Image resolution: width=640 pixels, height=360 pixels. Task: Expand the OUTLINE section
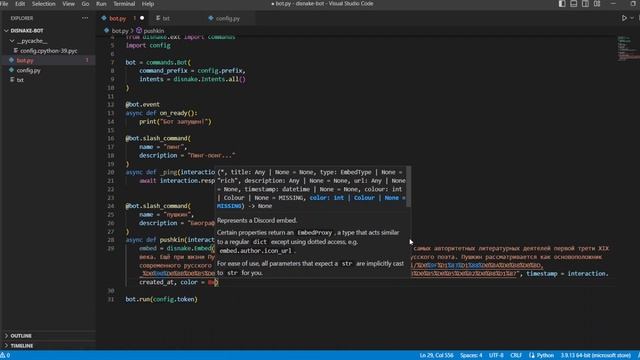click(x=21, y=336)
